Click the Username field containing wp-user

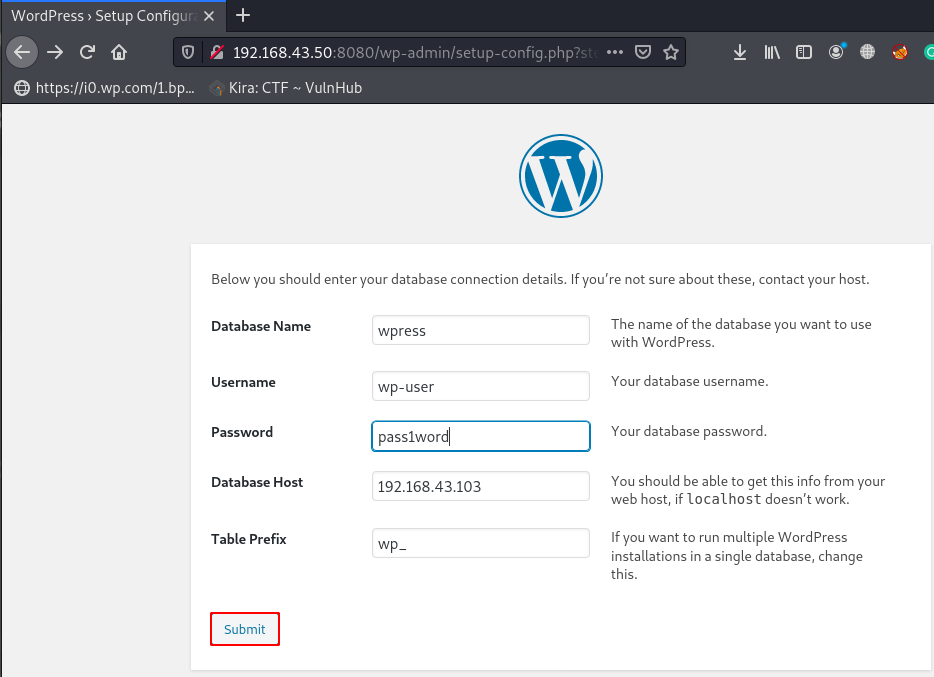(481, 386)
